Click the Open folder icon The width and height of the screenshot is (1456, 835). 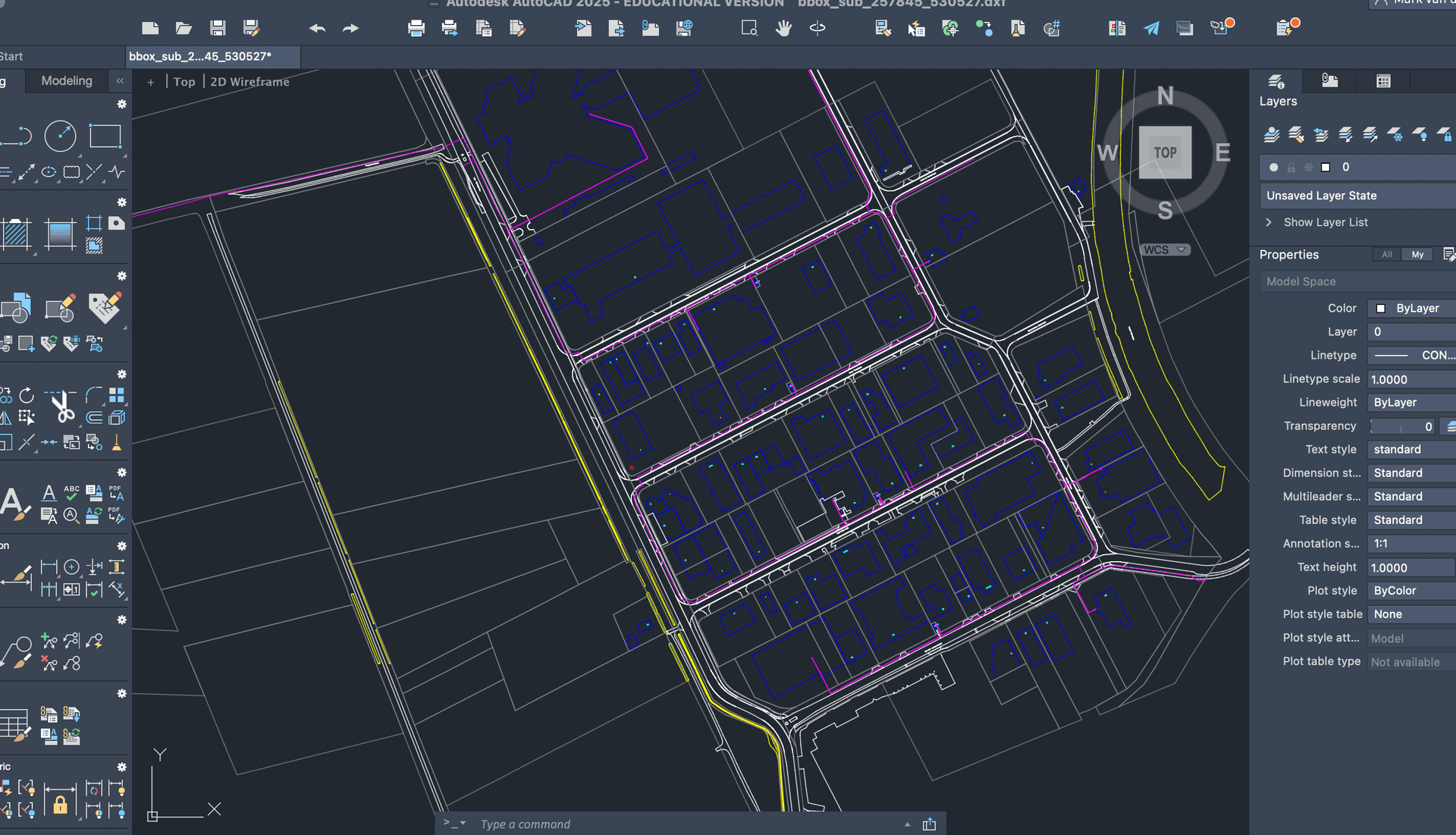184,28
